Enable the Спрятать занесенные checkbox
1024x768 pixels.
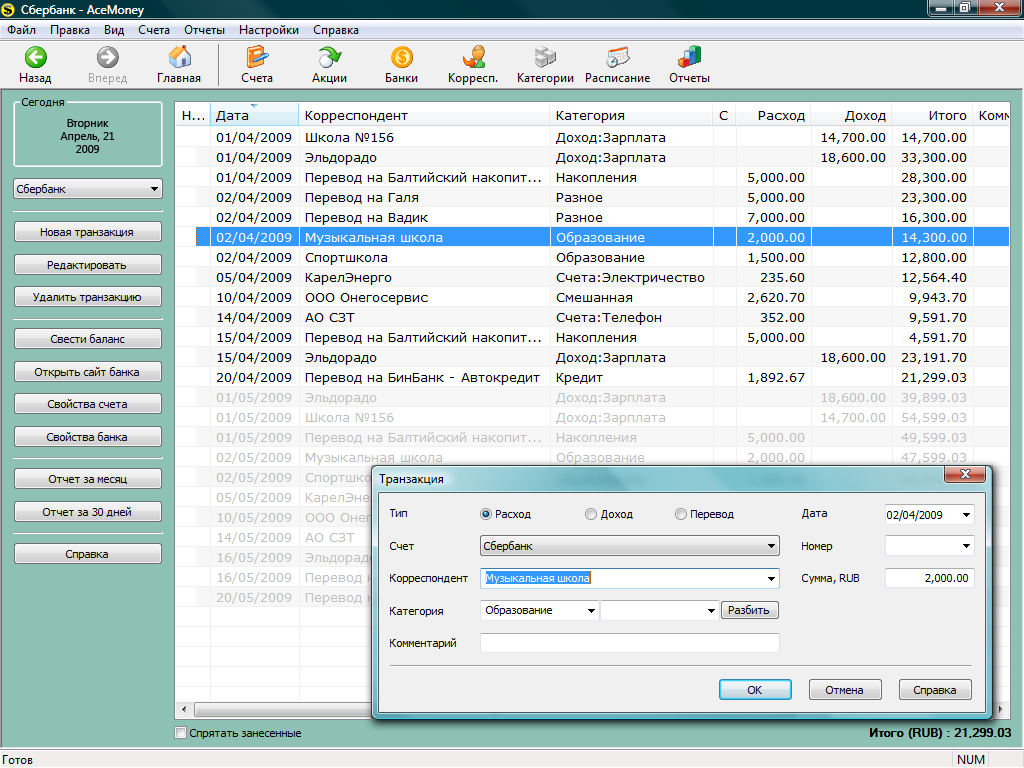point(181,733)
